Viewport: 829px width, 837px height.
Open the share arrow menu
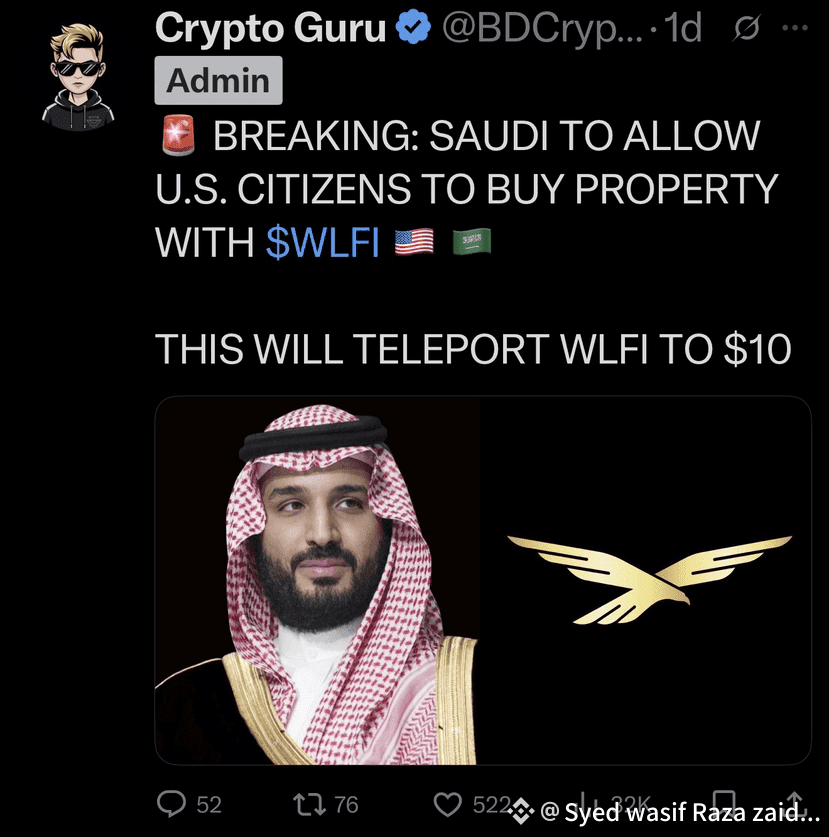pos(795,801)
